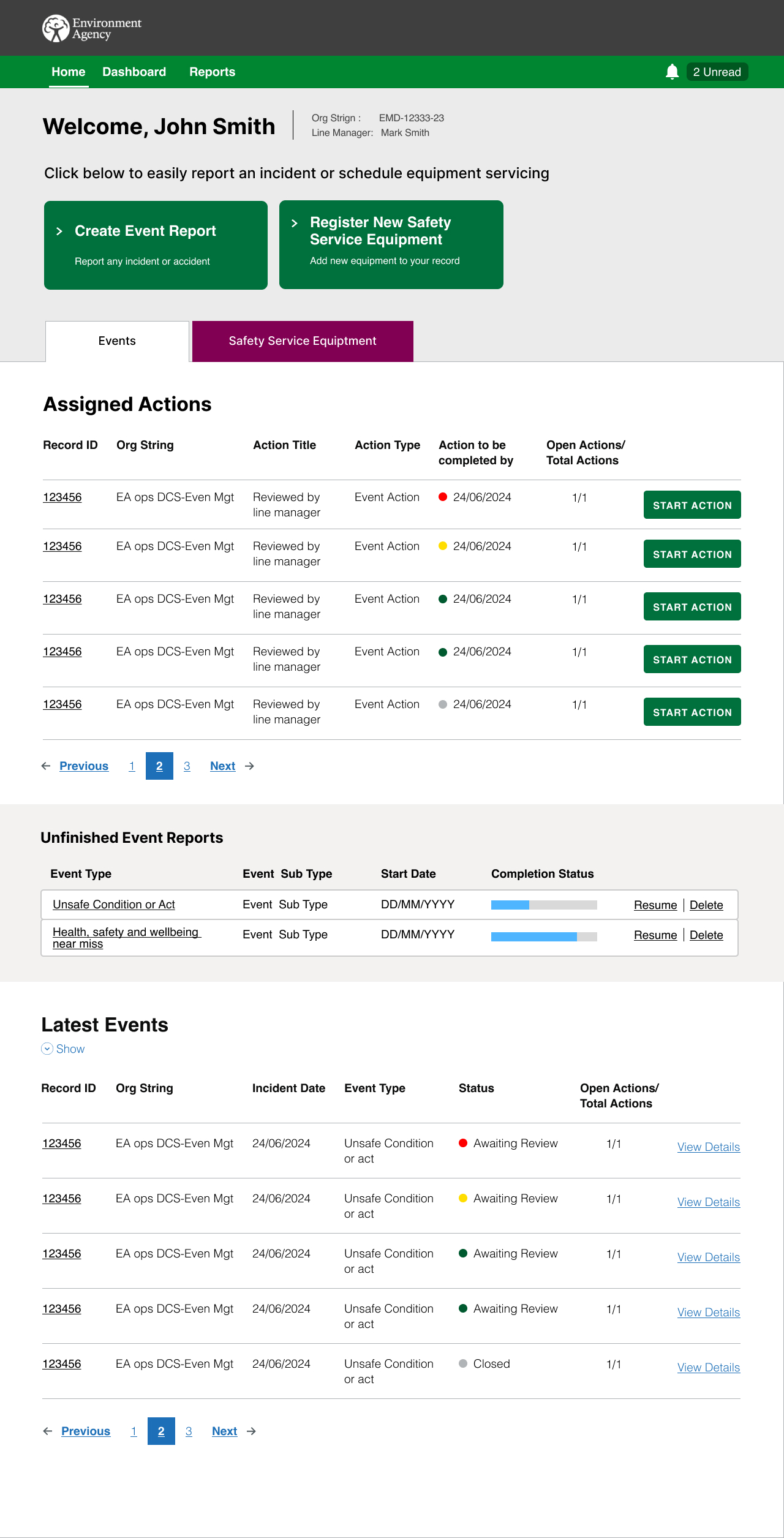The image size is (784, 1538).
Task: Start action for the row with red due-date dot
Action: [692, 505]
